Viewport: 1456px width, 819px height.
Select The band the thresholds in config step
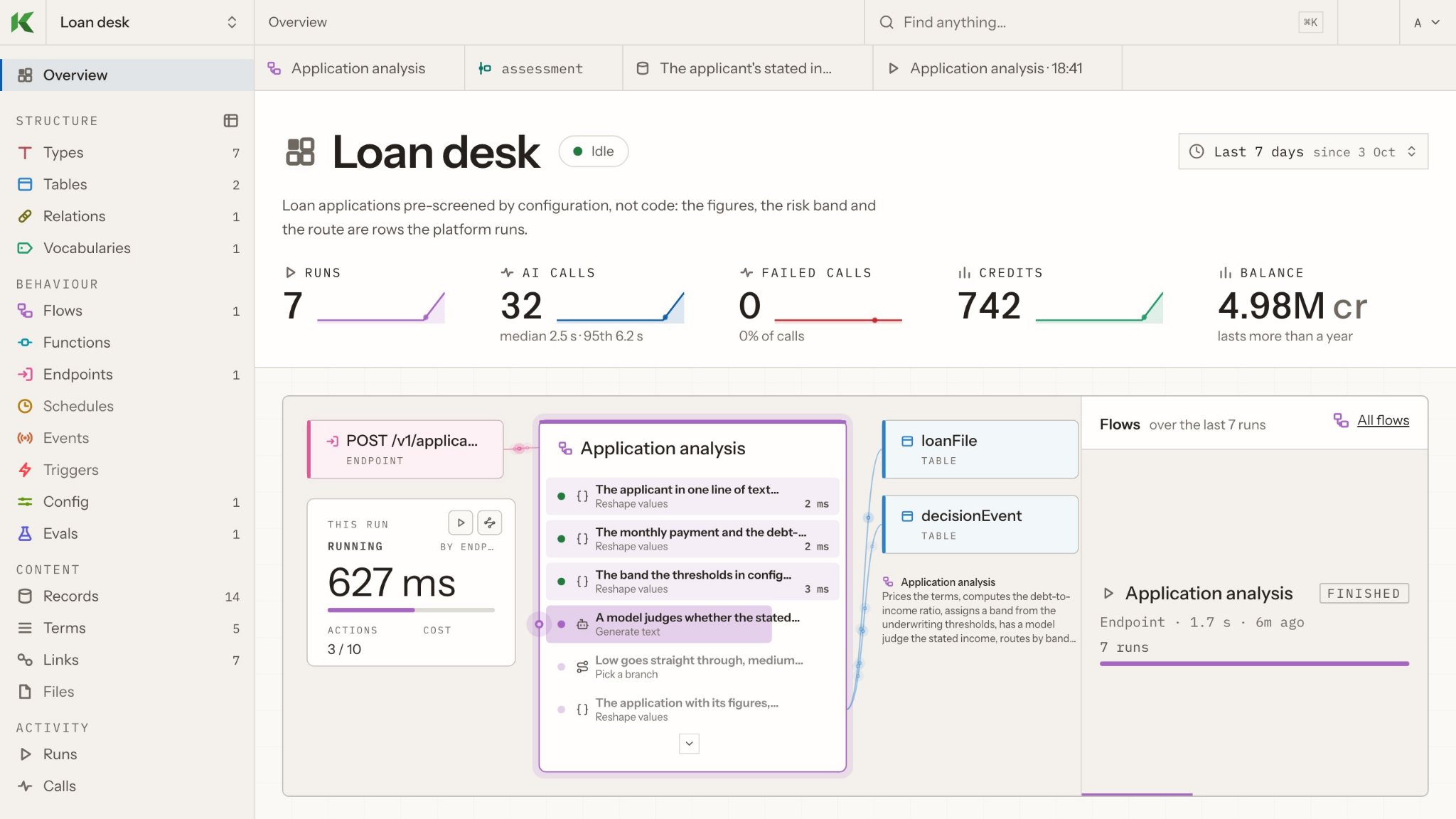(692, 582)
